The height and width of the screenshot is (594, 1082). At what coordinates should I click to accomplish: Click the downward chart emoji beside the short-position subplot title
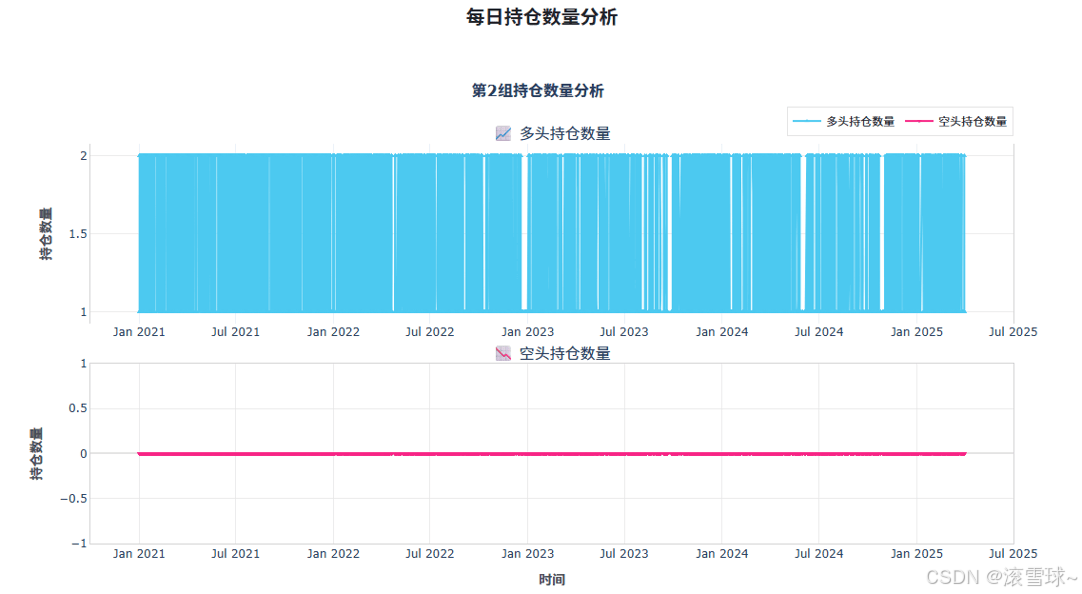pyautogui.click(x=504, y=354)
